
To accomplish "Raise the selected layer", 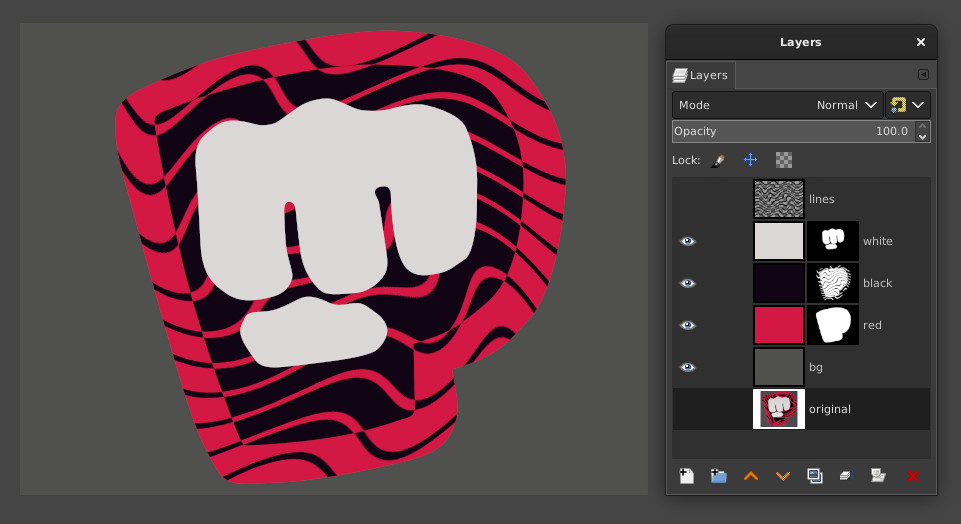I will coord(751,476).
